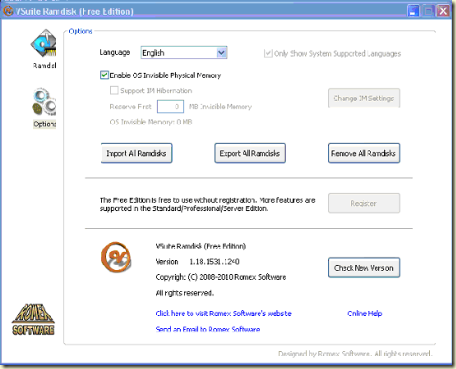Click Change IM Settings button
The image size is (456, 369).
tap(364, 98)
